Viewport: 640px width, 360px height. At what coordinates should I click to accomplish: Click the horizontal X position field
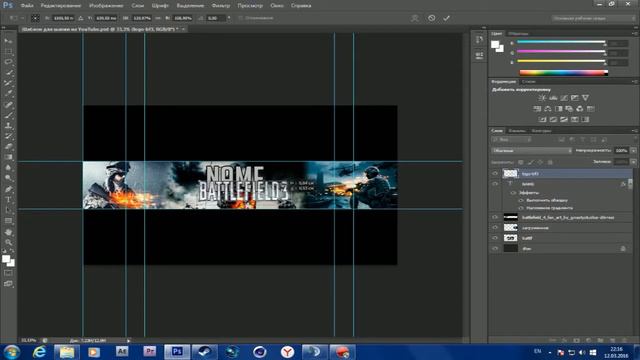click(x=63, y=18)
